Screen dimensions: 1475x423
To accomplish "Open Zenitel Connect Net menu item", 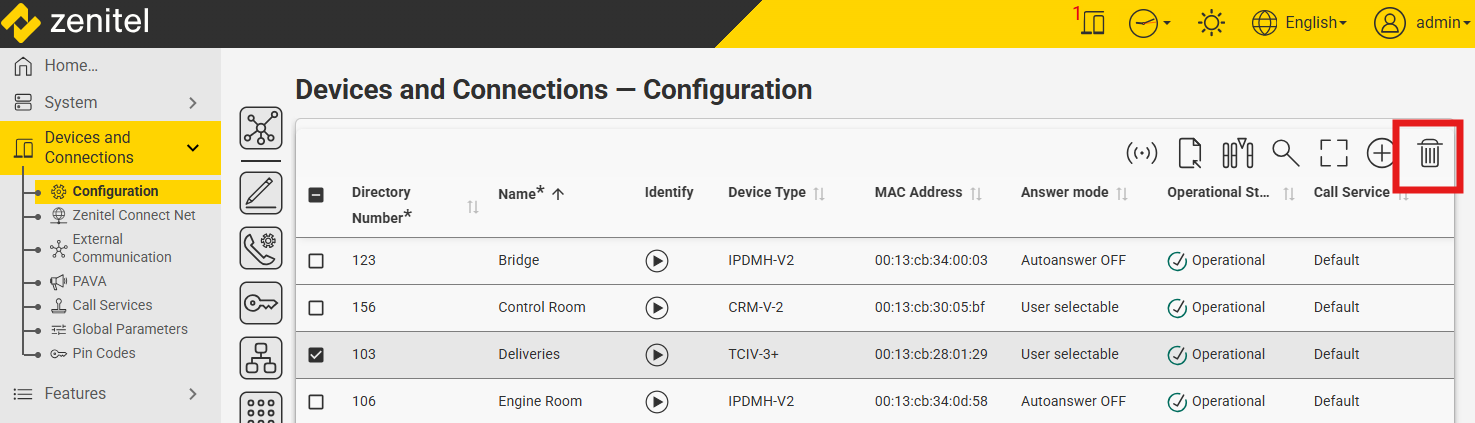I will pos(134,215).
